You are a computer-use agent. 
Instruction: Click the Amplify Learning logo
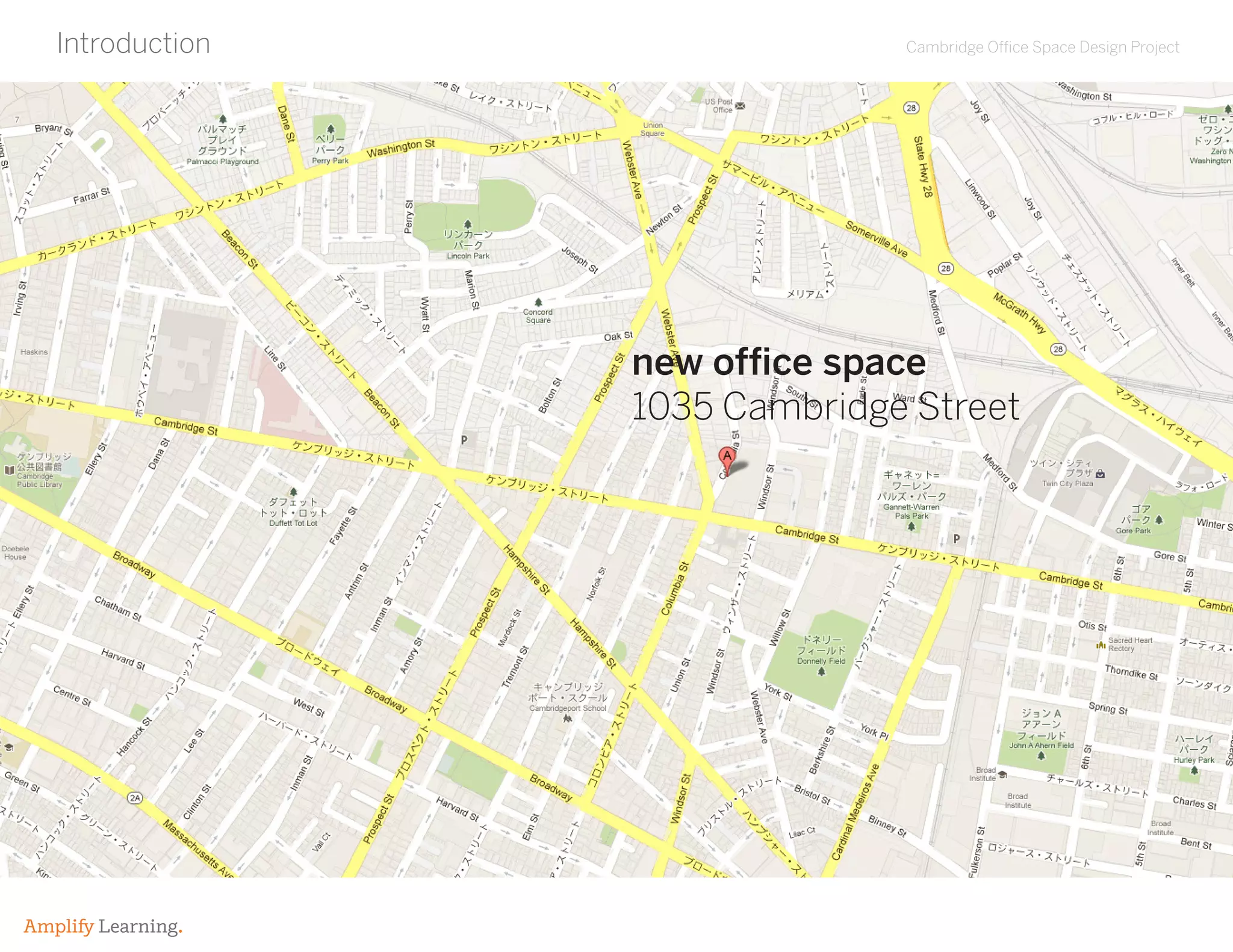coord(103,926)
